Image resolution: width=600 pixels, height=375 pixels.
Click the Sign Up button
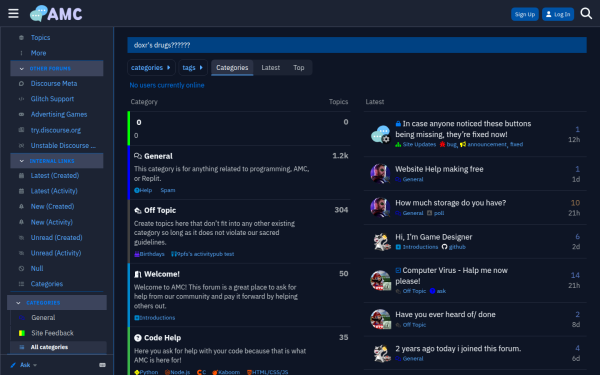coord(525,14)
